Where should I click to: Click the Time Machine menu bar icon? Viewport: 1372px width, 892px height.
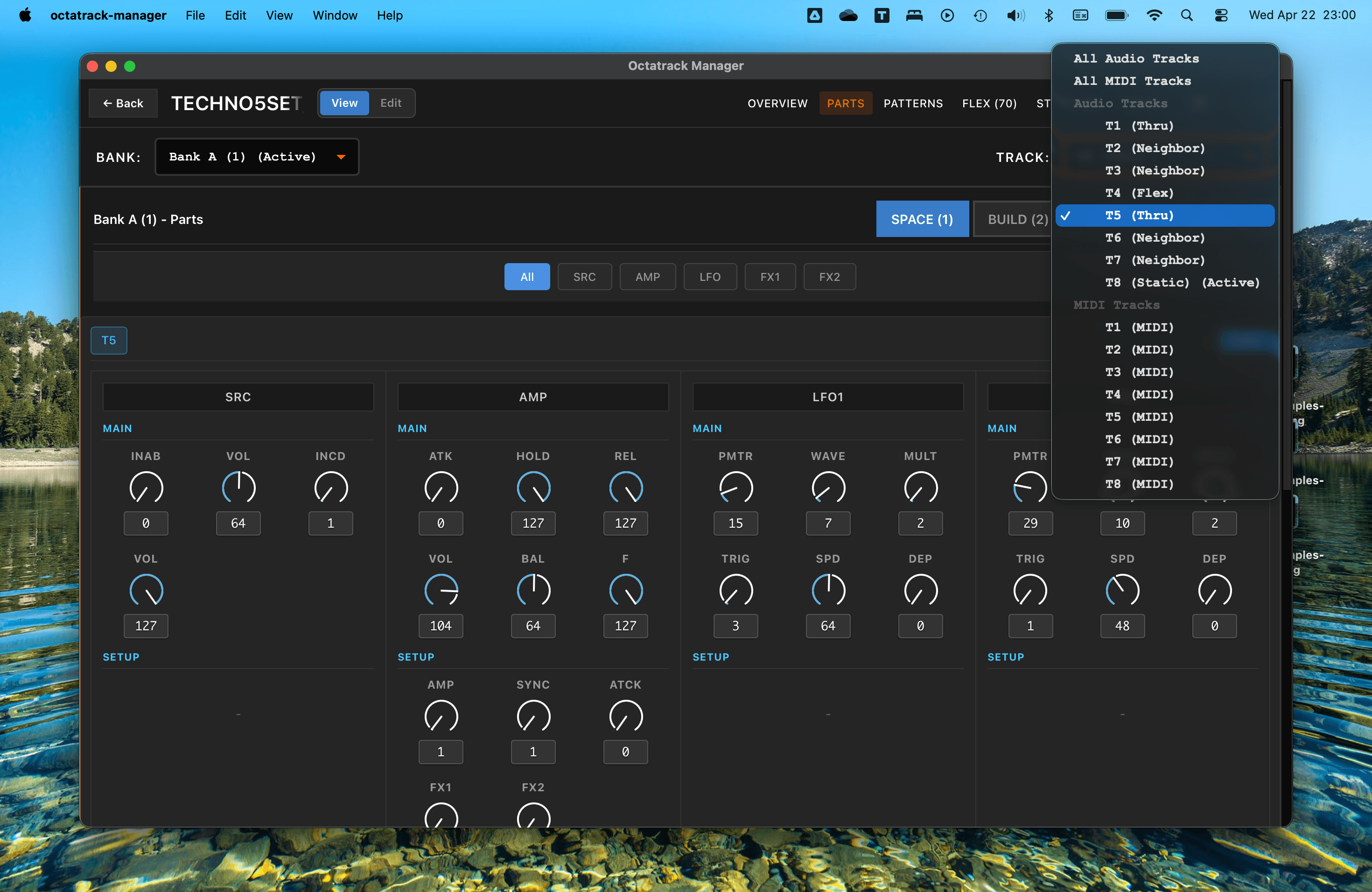(980, 15)
